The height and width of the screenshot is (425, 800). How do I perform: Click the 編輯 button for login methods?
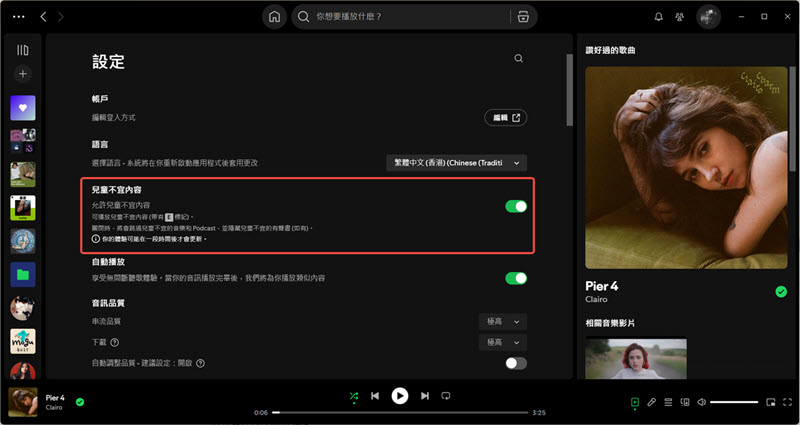[x=506, y=118]
